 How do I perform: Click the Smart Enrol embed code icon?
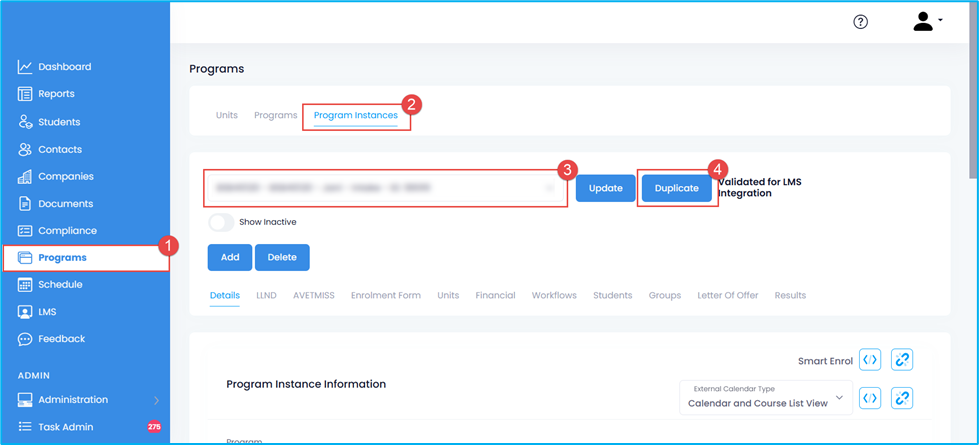pos(870,360)
